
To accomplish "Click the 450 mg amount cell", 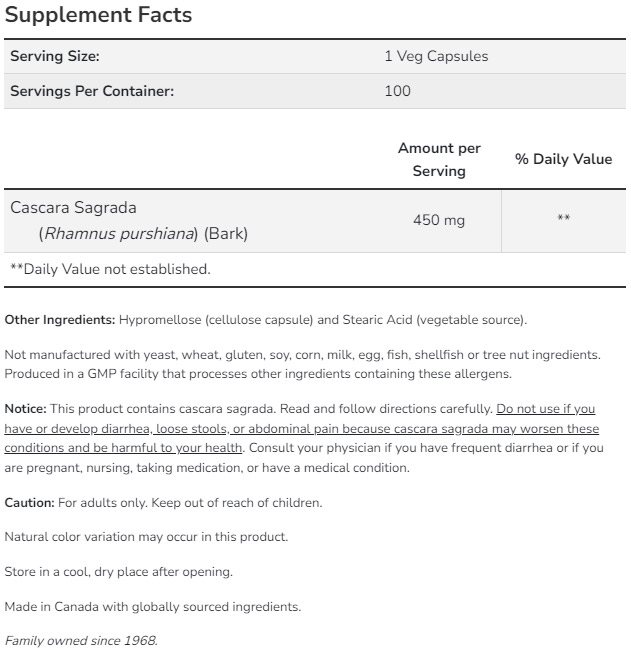I will [x=439, y=220].
